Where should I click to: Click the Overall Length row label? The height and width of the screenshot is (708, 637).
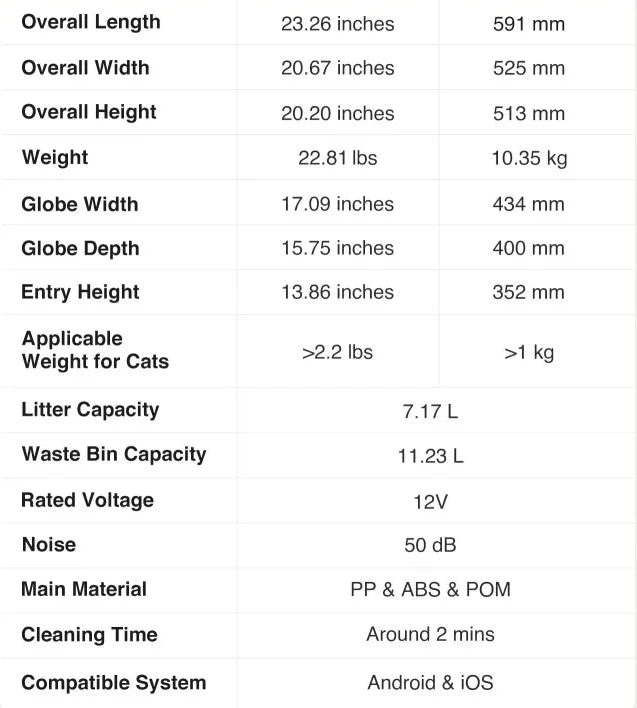(x=91, y=22)
